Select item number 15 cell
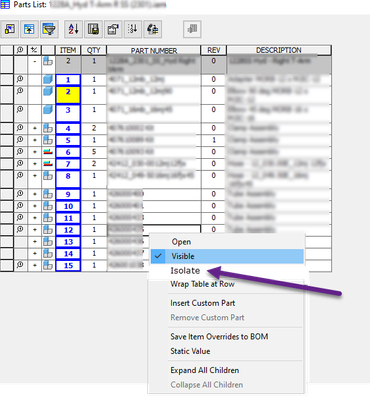Image resolution: width=370 pixels, height=400 pixels. (68, 266)
